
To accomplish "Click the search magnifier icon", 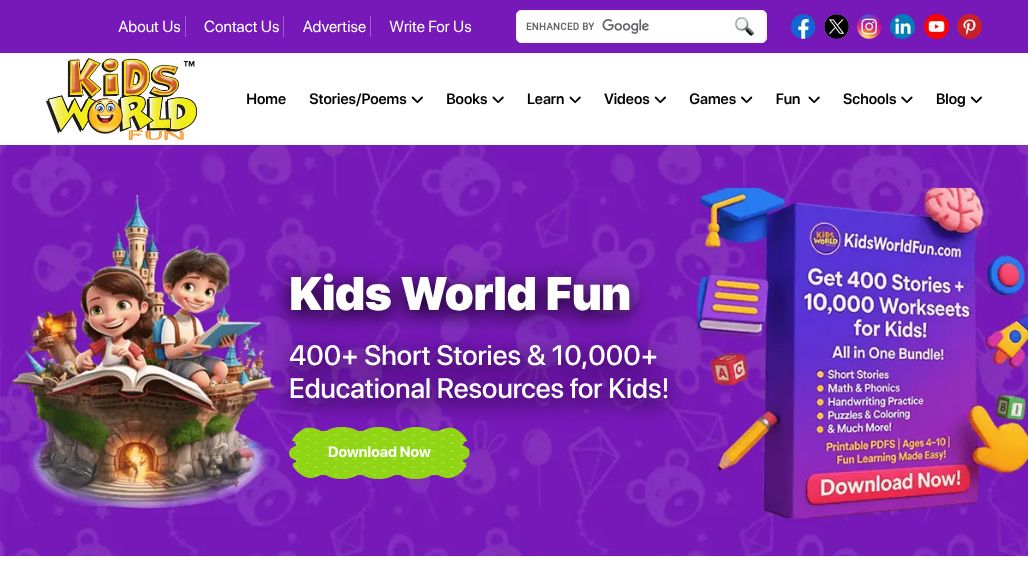I will [744, 27].
